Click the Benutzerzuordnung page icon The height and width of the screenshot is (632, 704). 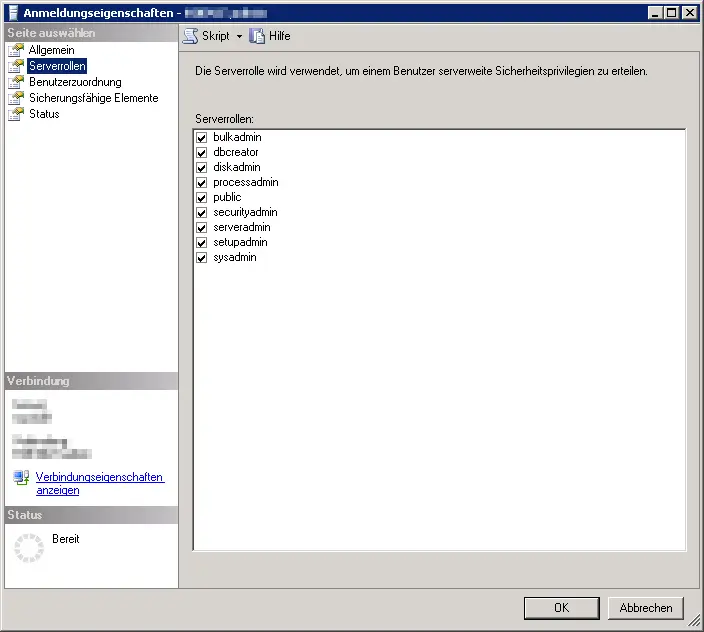point(16,82)
